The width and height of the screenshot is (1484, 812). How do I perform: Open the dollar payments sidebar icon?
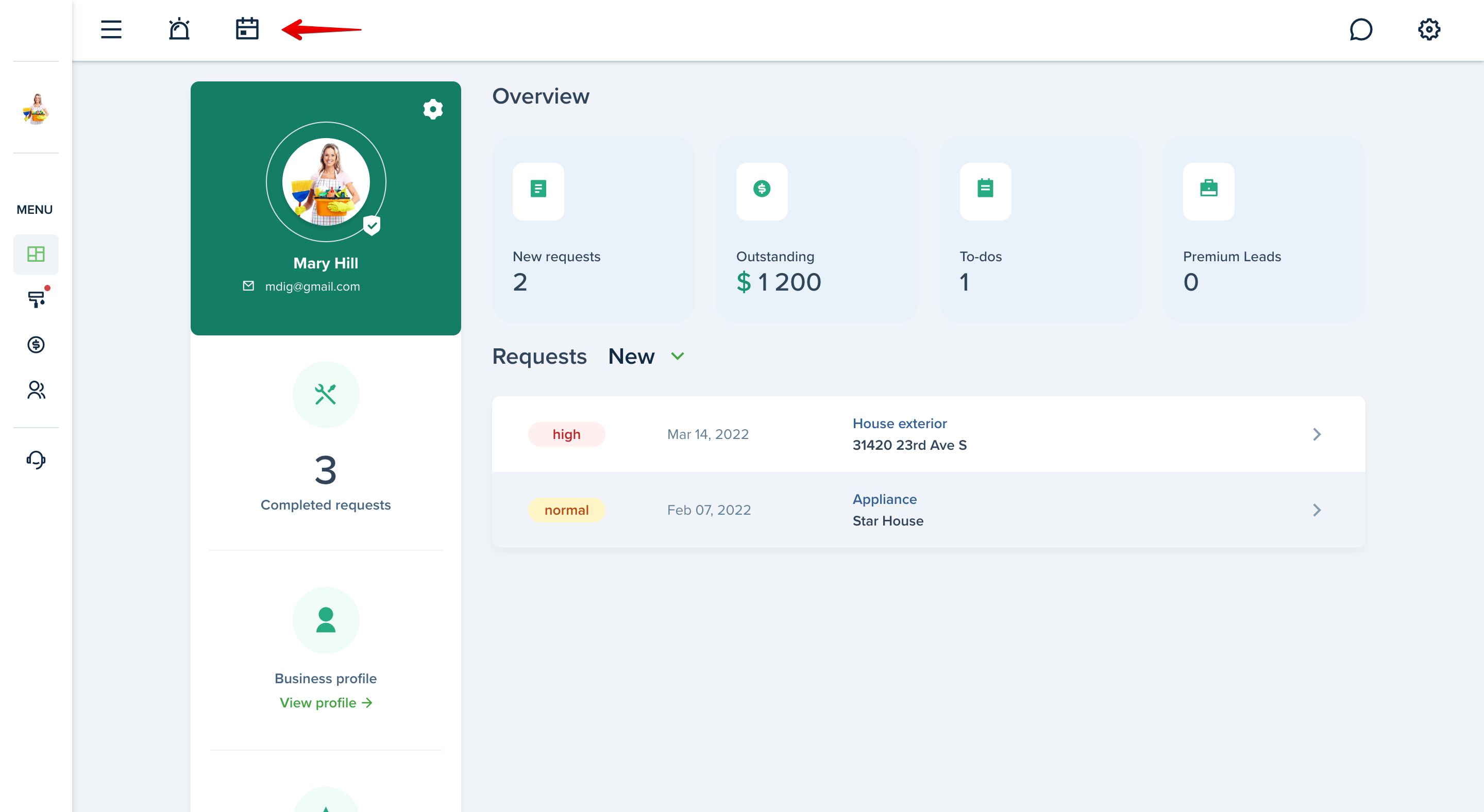click(x=36, y=344)
